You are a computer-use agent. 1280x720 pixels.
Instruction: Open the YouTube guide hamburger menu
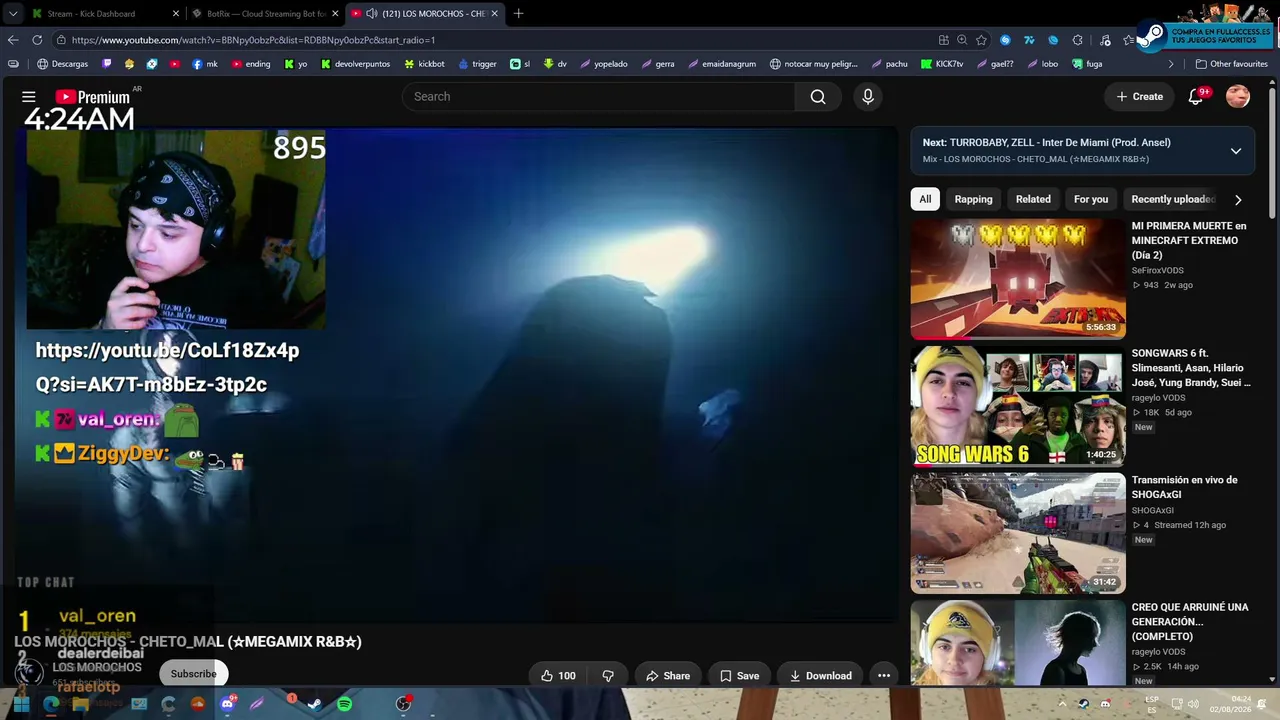pos(29,97)
